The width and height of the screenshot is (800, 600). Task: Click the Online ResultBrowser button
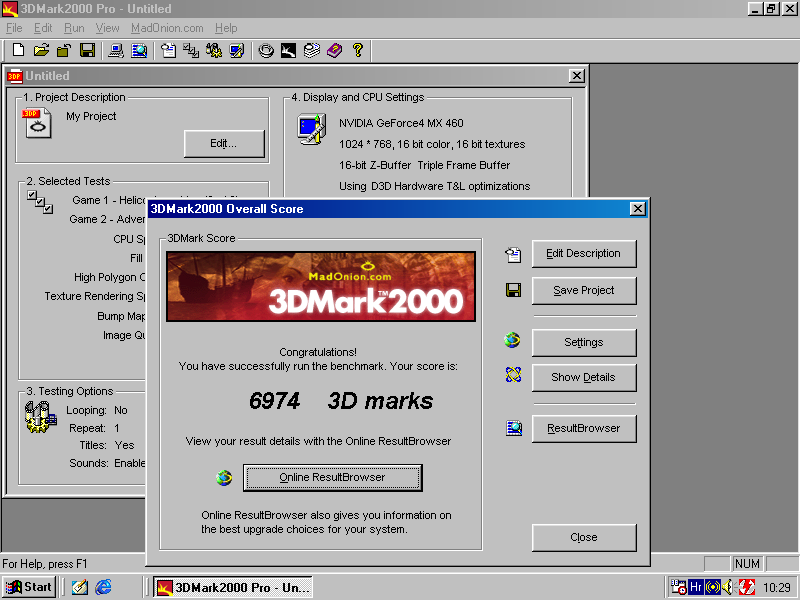coord(333,478)
